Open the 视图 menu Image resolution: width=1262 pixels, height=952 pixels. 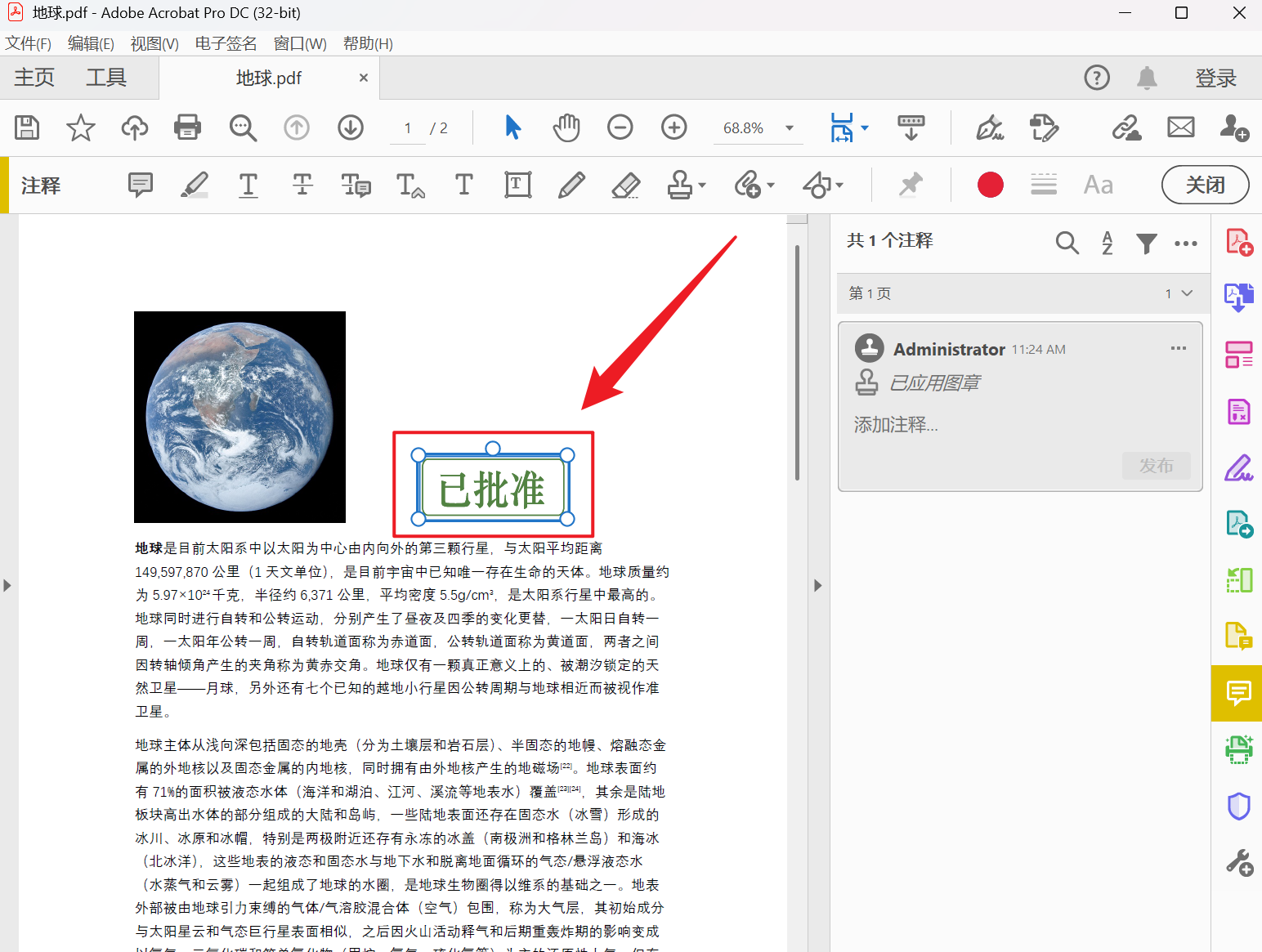point(153,43)
